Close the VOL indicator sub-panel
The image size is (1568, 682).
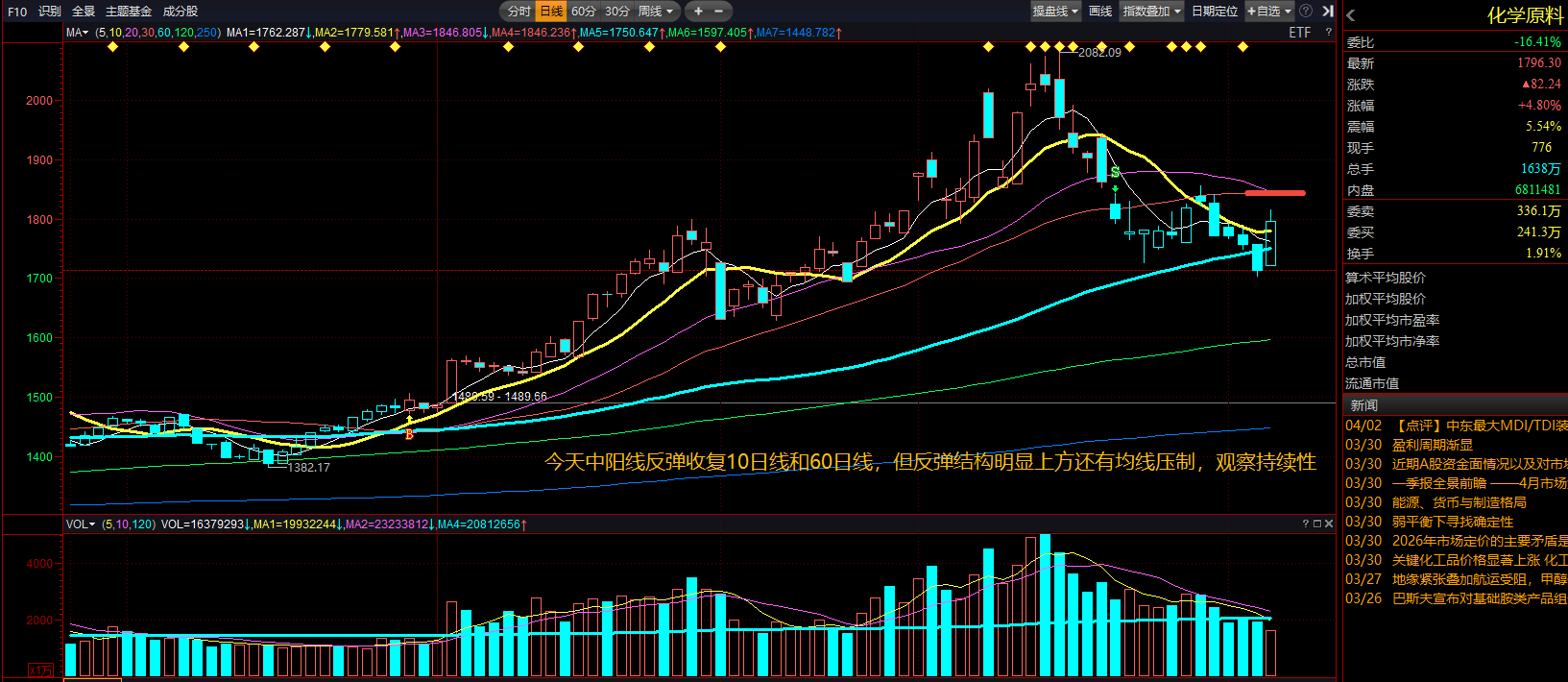[1329, 524]
